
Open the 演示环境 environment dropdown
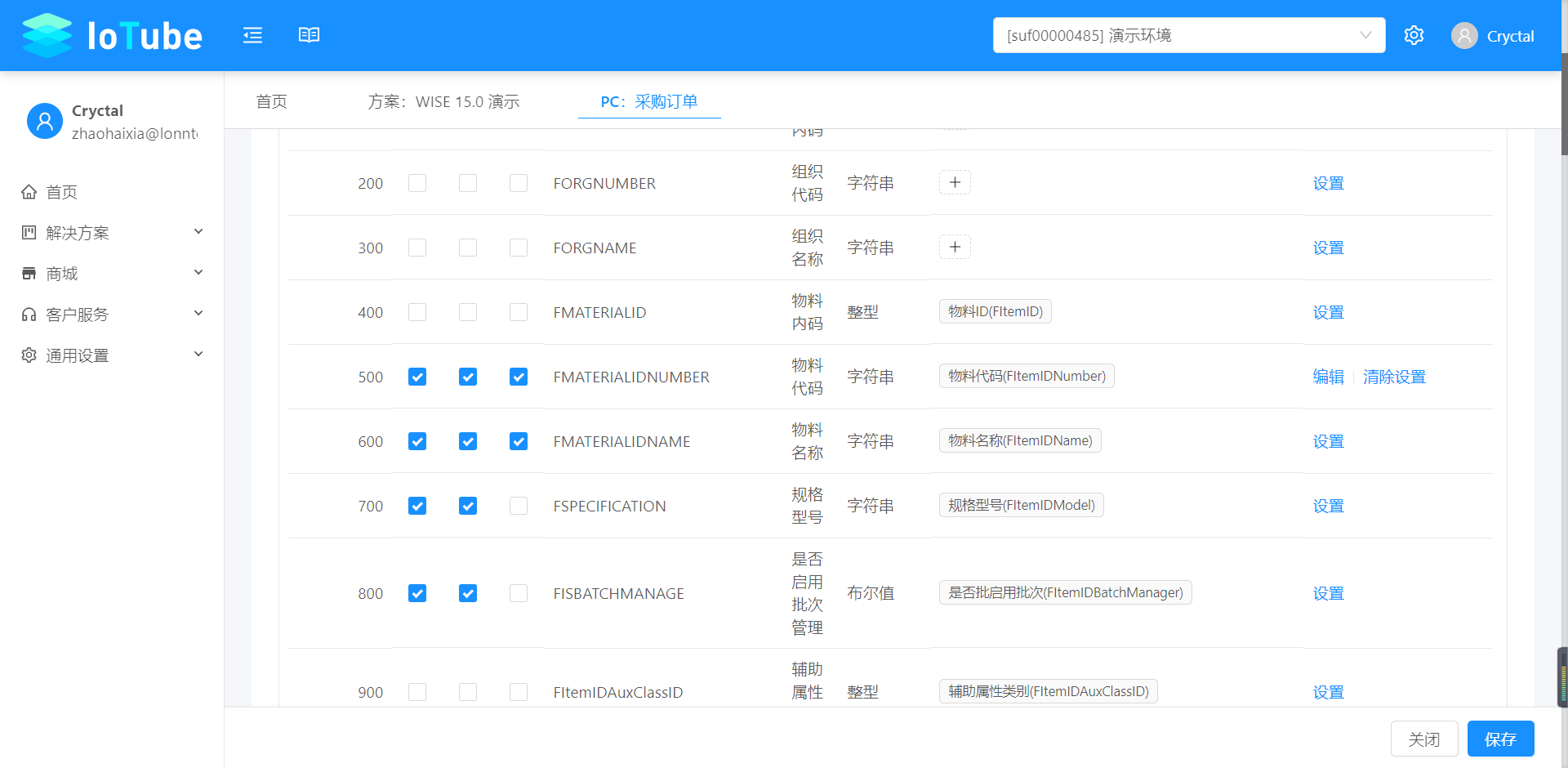1189,35
